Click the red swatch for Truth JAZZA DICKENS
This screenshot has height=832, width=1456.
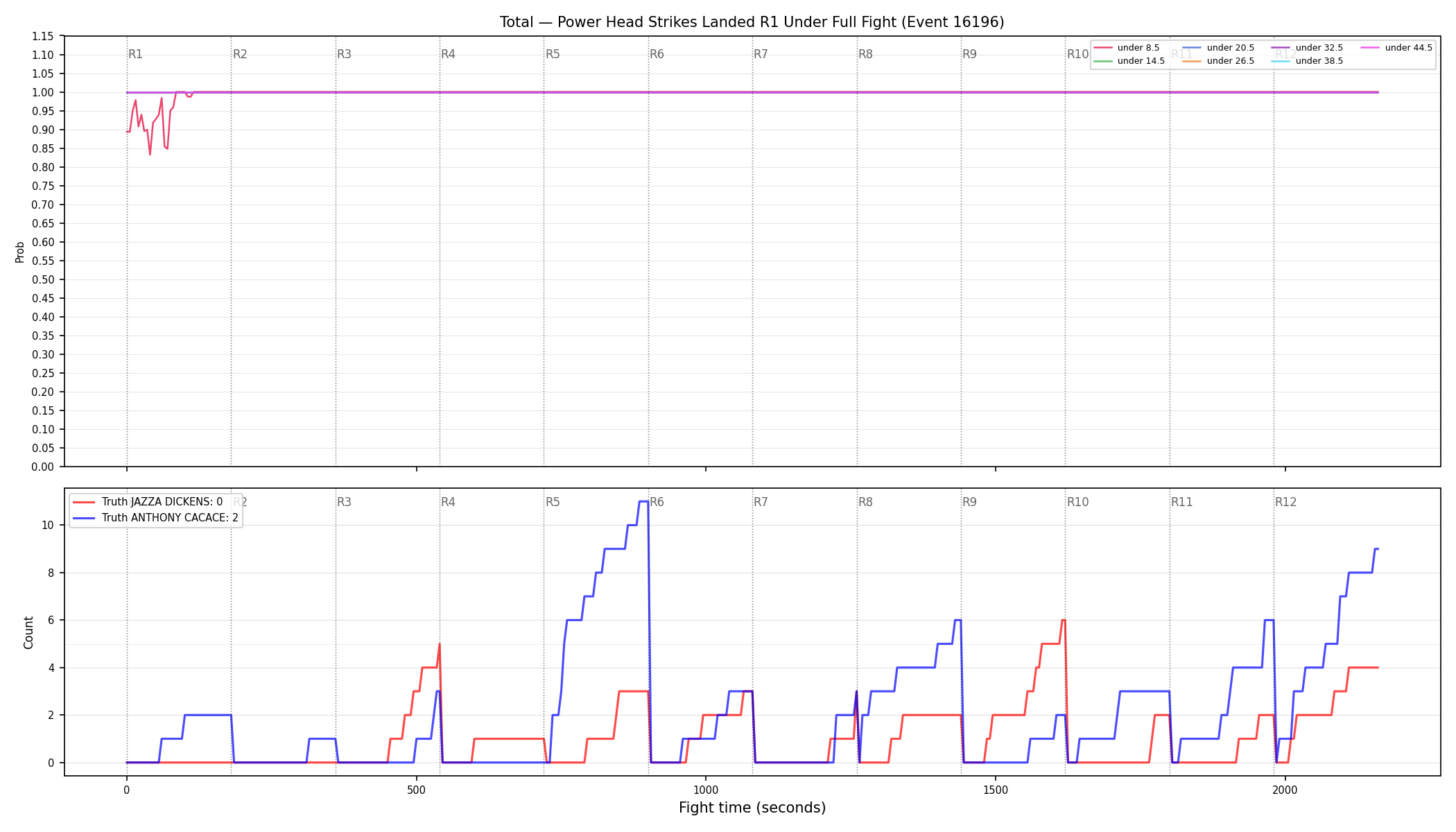point(84,502)
